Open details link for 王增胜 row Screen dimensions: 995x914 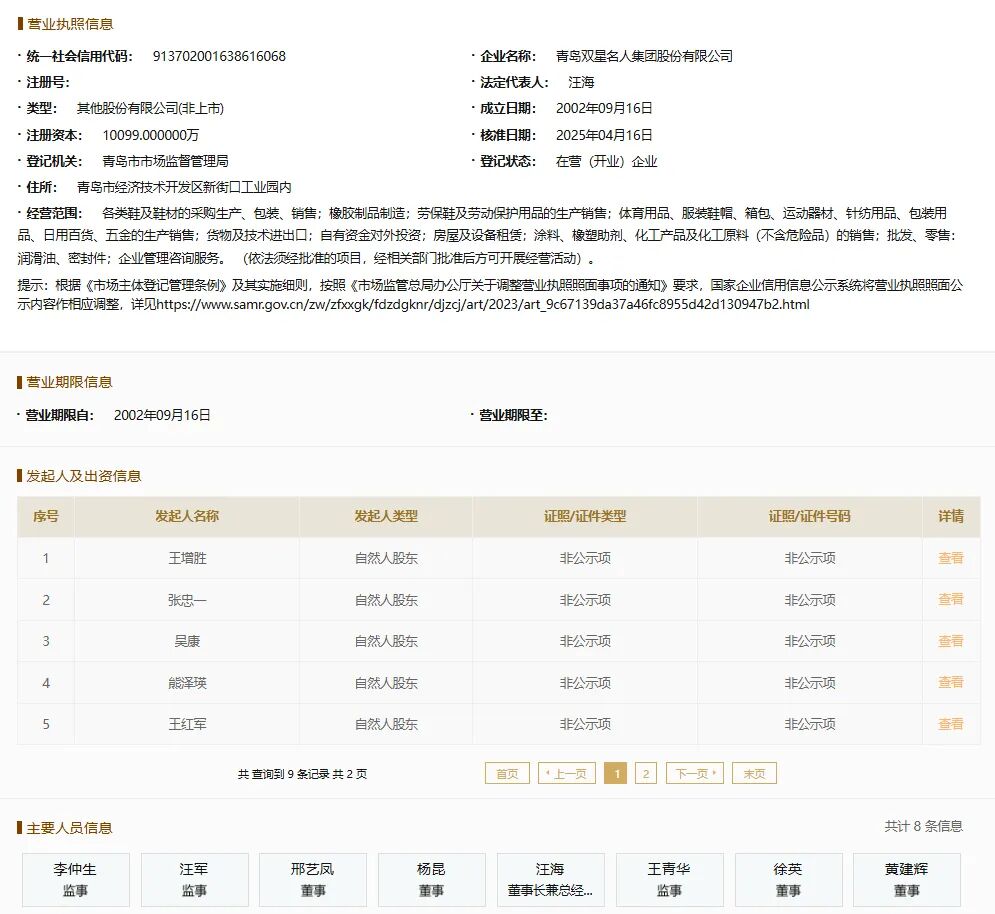point(951,558)
